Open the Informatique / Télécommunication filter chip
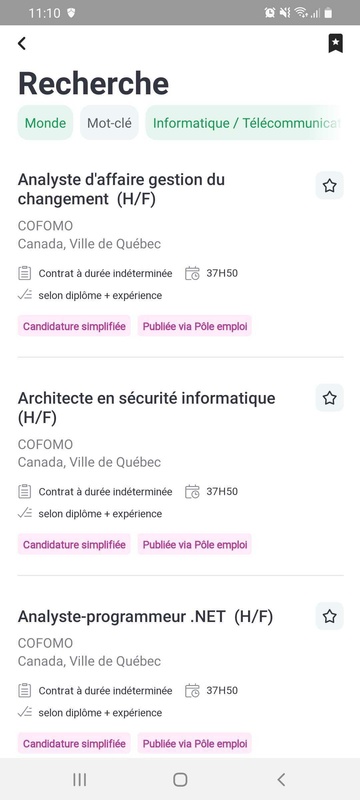Image resolution: width=360 pixels, height=800 pixels. (245, 123)
